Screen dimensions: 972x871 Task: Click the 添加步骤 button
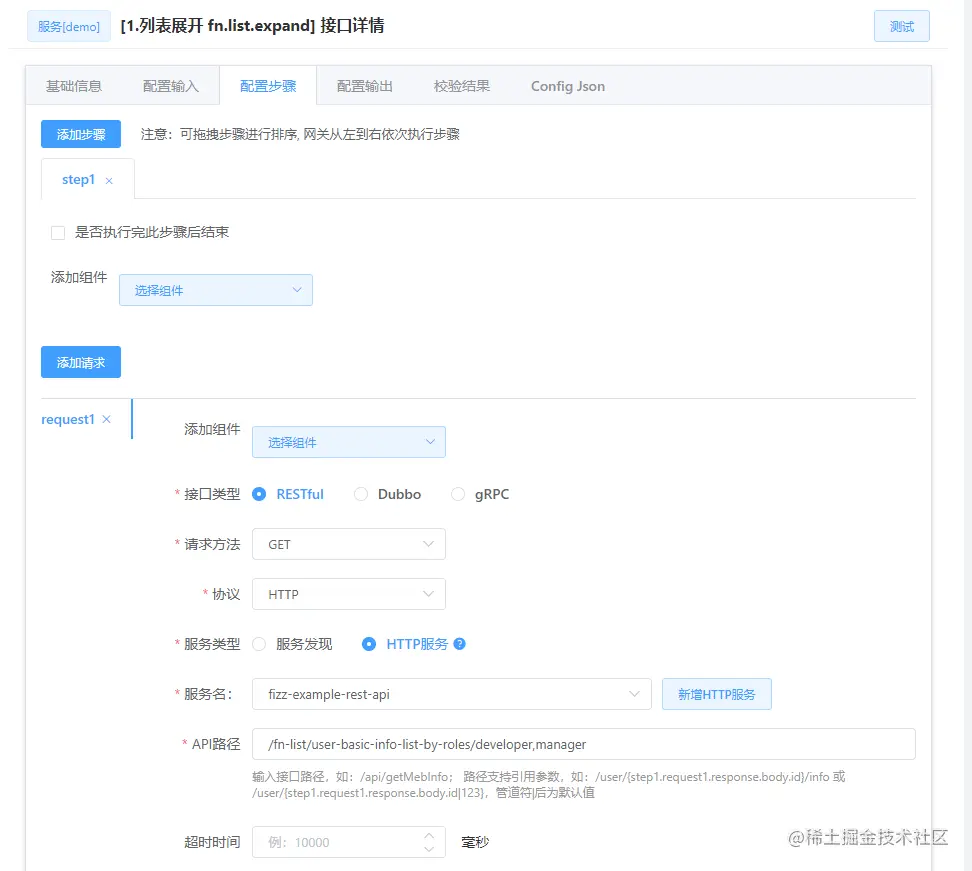pos(80,133)
